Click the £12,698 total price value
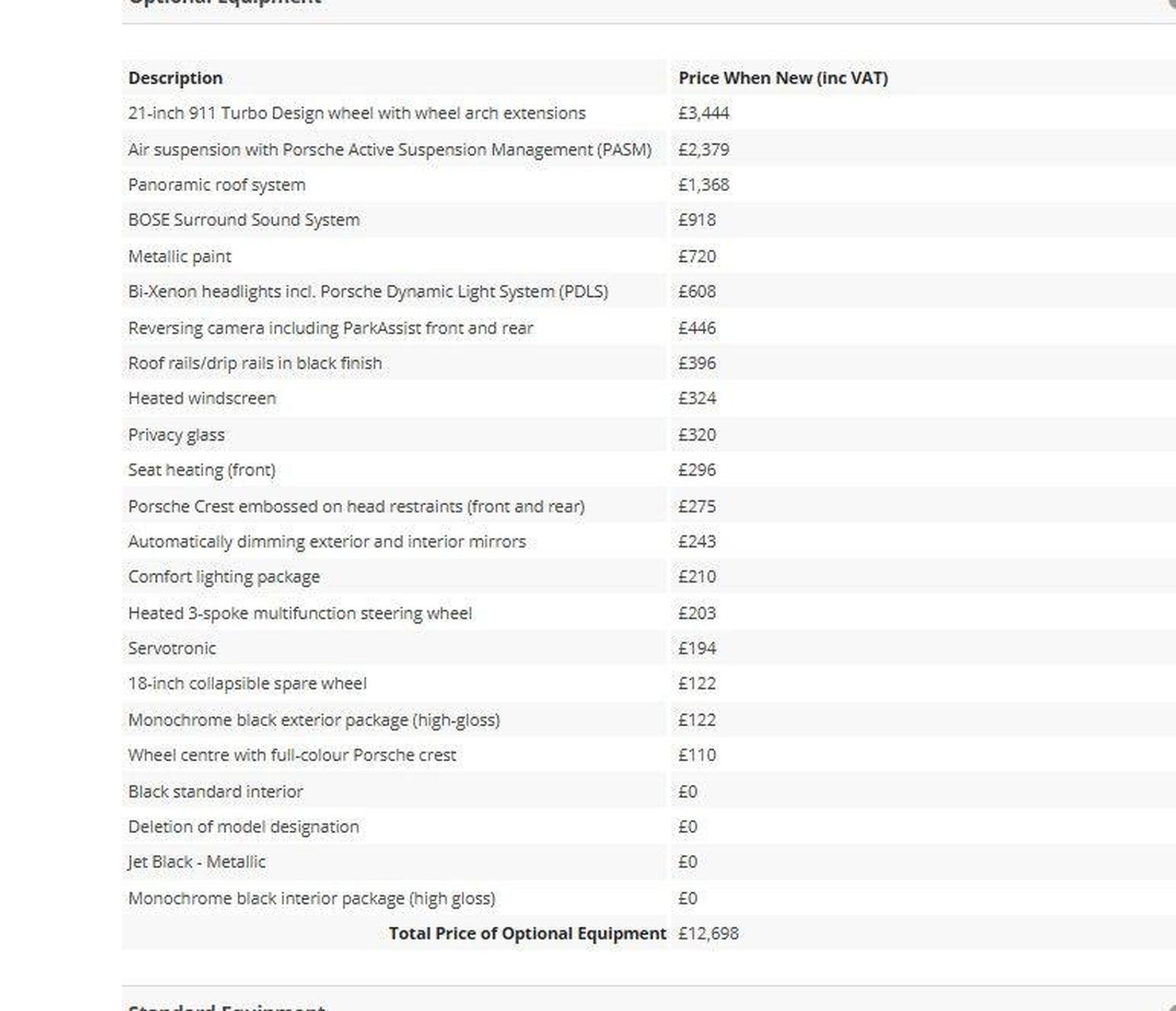This screenshot has height=1011, width=1176. pos(708,933)
